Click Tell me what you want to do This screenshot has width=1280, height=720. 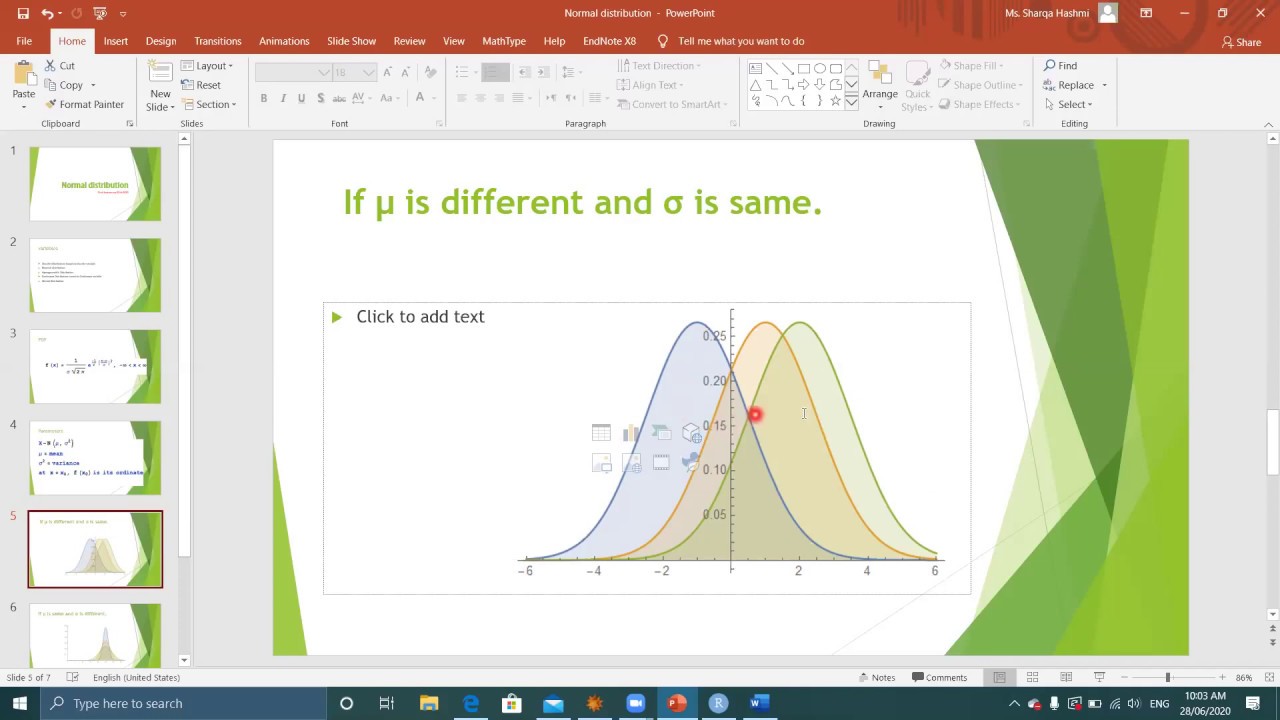pos(740,41)
